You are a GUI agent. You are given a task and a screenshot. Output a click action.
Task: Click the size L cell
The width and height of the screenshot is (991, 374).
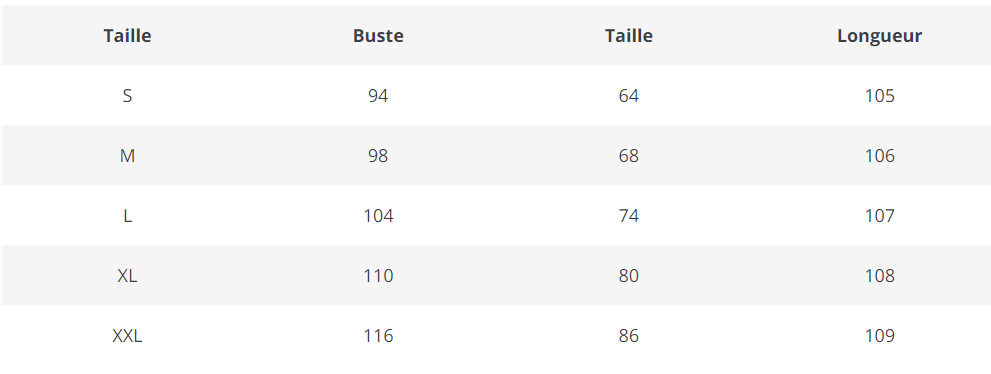[x=127, y=216]
